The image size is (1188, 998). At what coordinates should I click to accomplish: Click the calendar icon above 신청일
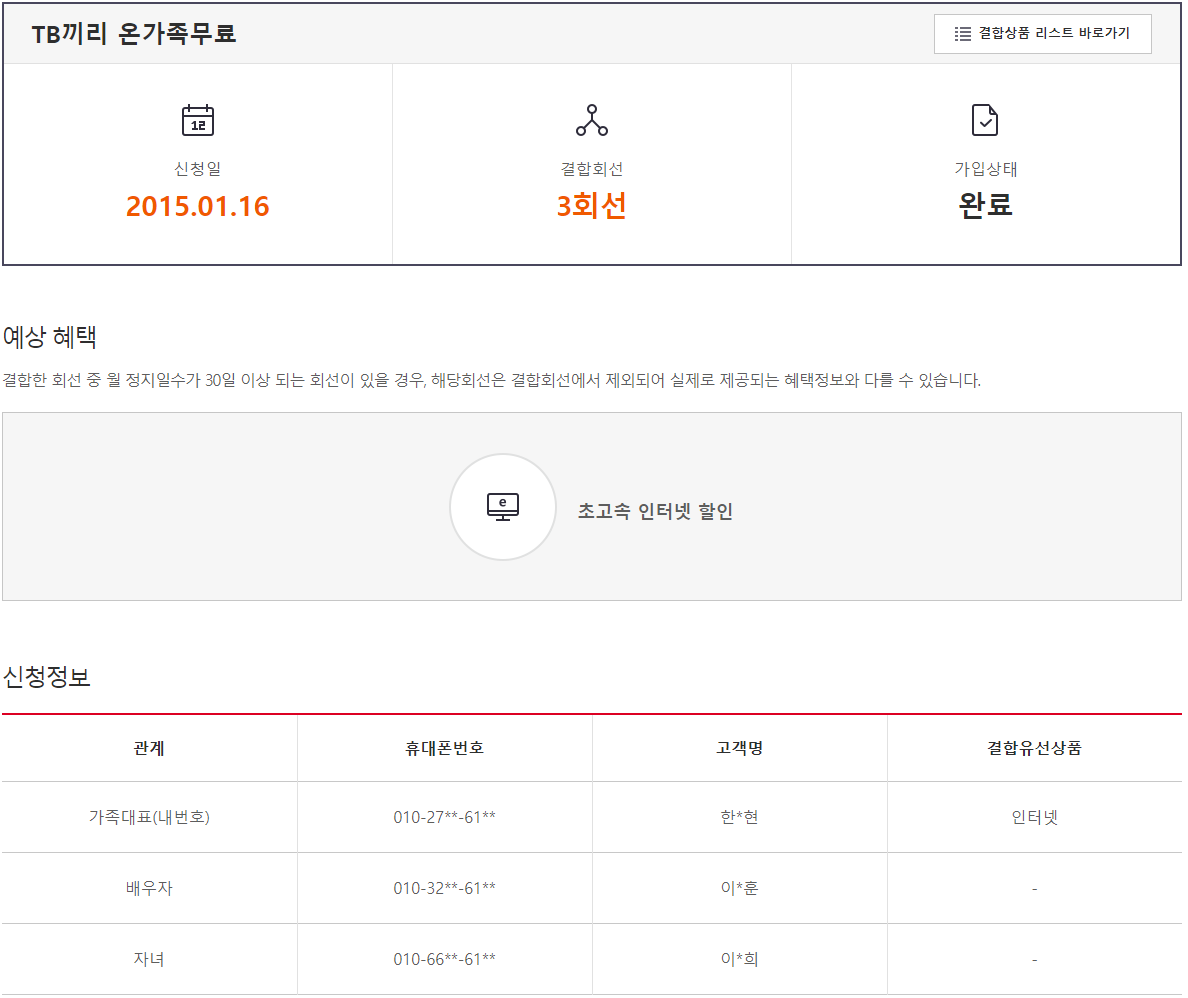[198, 120]
